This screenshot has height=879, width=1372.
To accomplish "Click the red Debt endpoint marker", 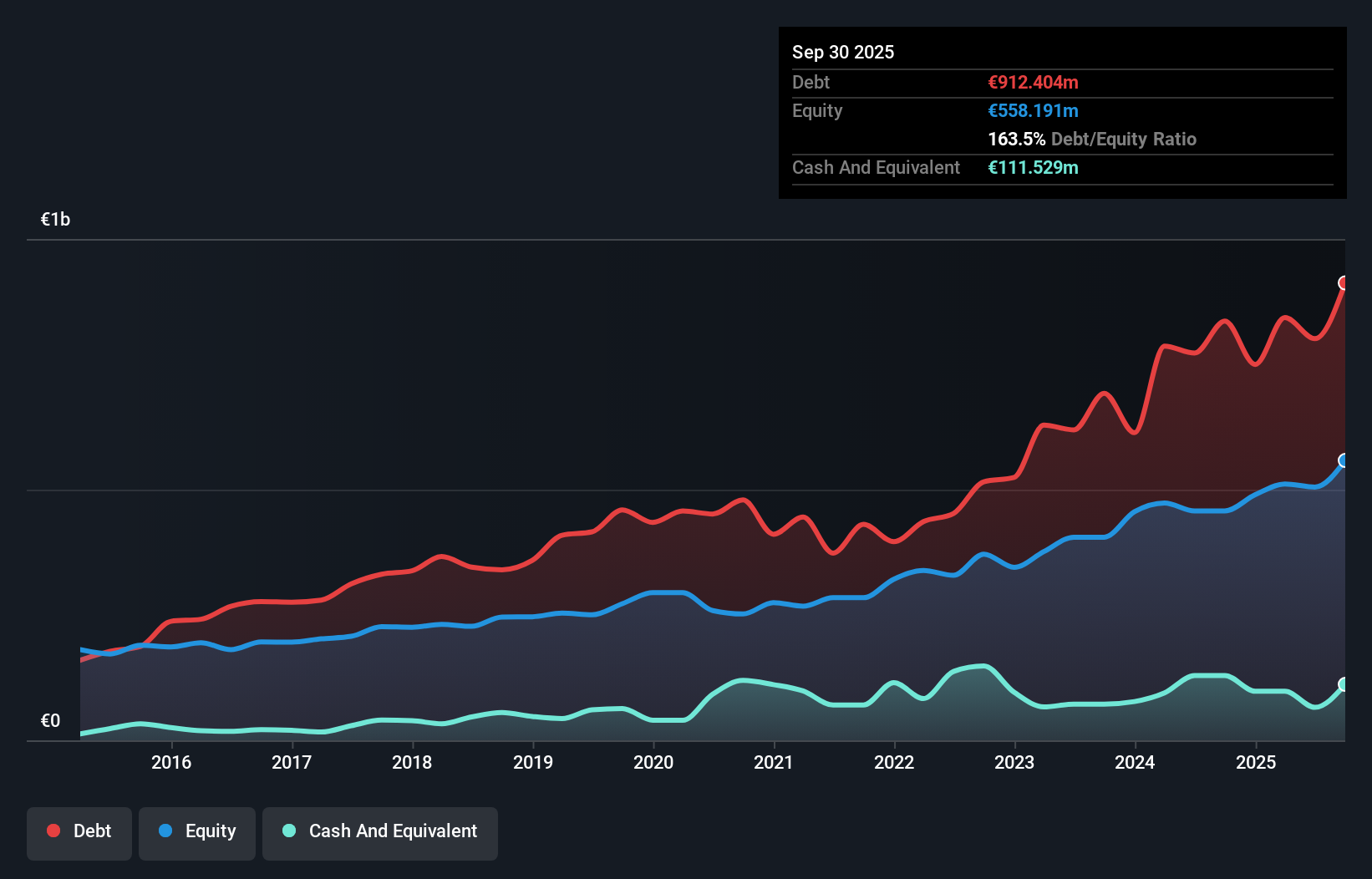I will click(x=1344, y=283).
